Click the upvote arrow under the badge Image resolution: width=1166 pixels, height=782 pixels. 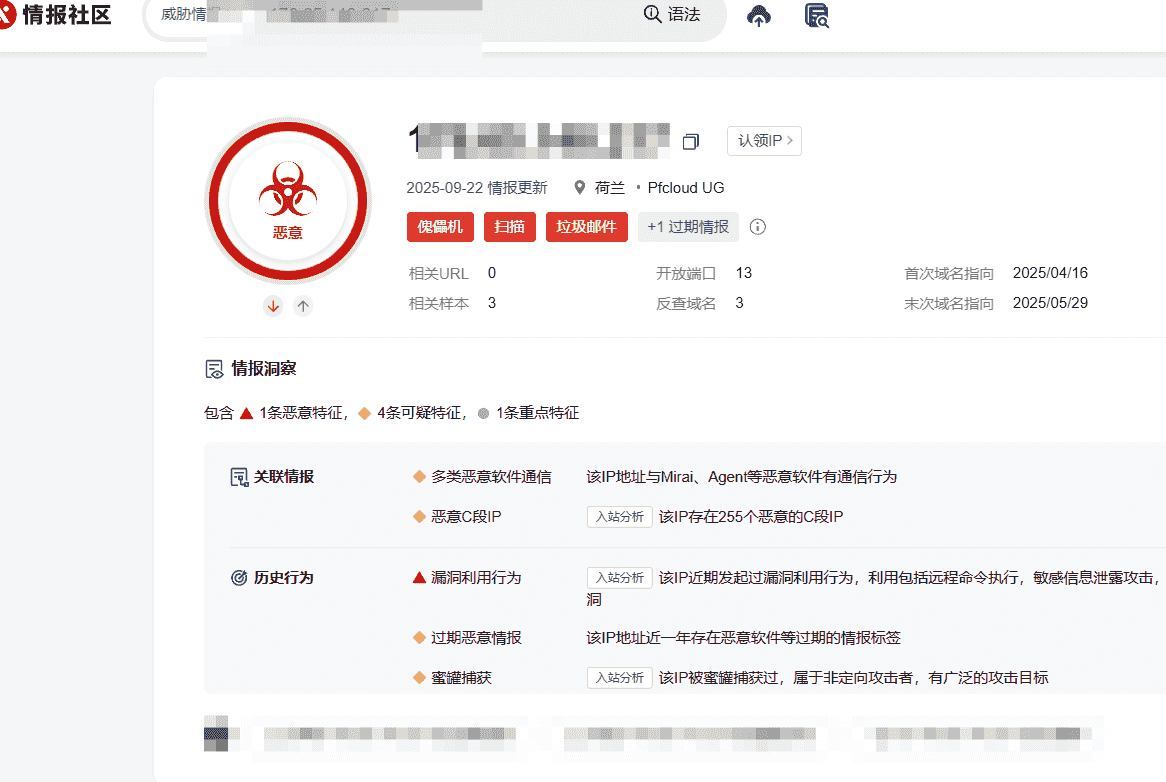coord(303,306)
